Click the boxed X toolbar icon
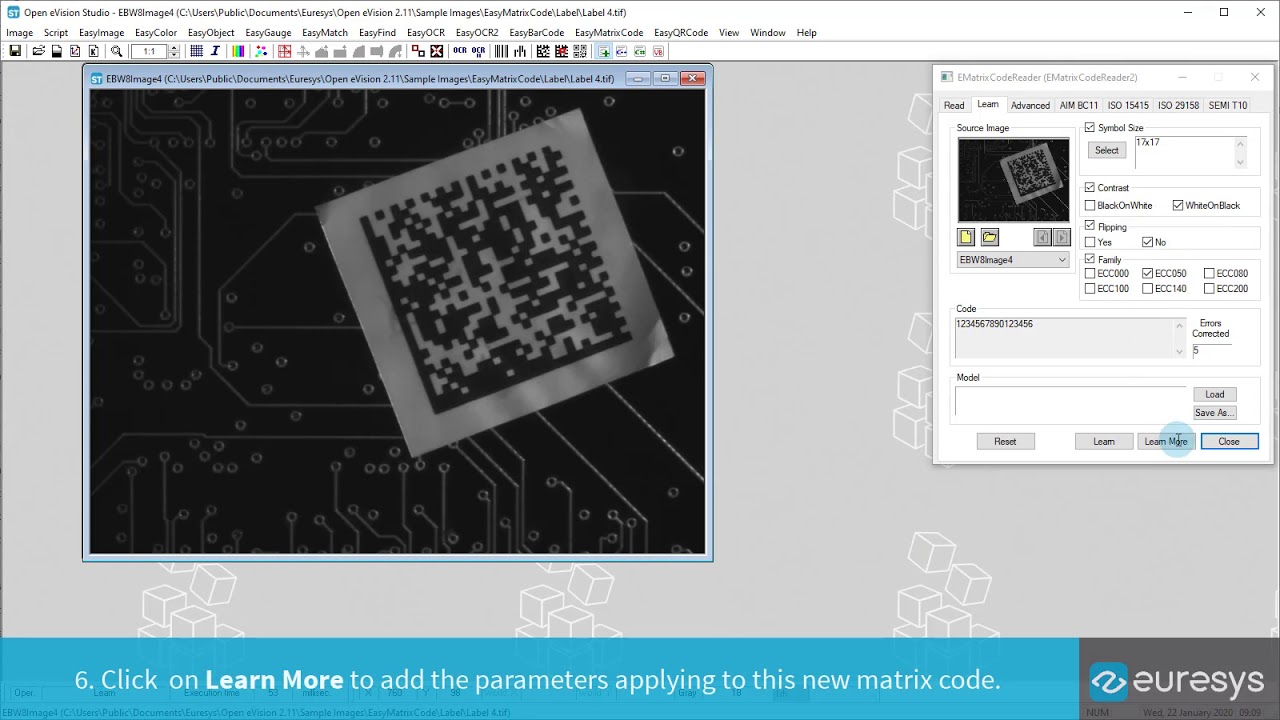Screen dimensions: 1280x720 [436, 51]
